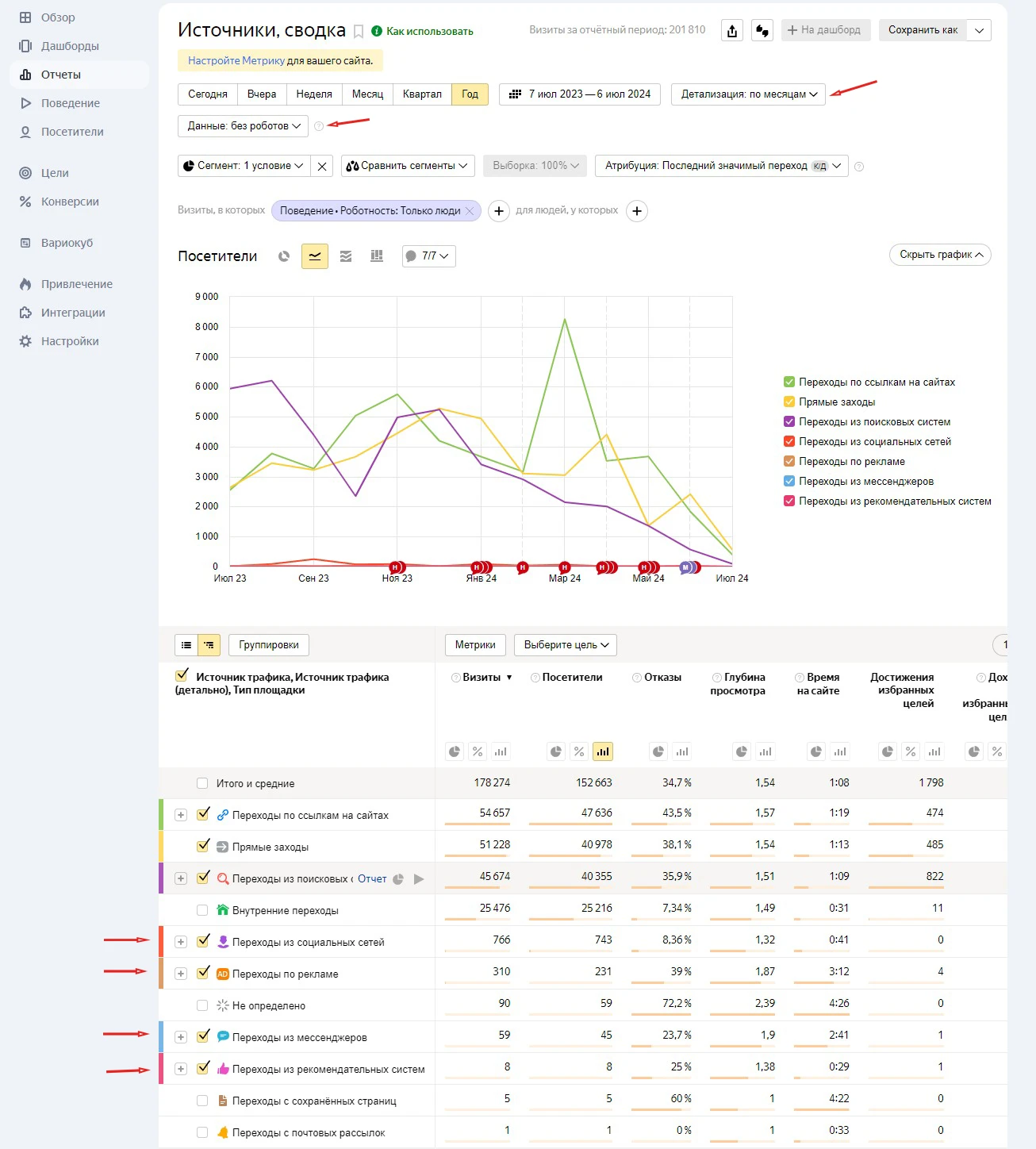
Task: Open dropdown arrow beside Сохранить как
Action: coord(980,30)
